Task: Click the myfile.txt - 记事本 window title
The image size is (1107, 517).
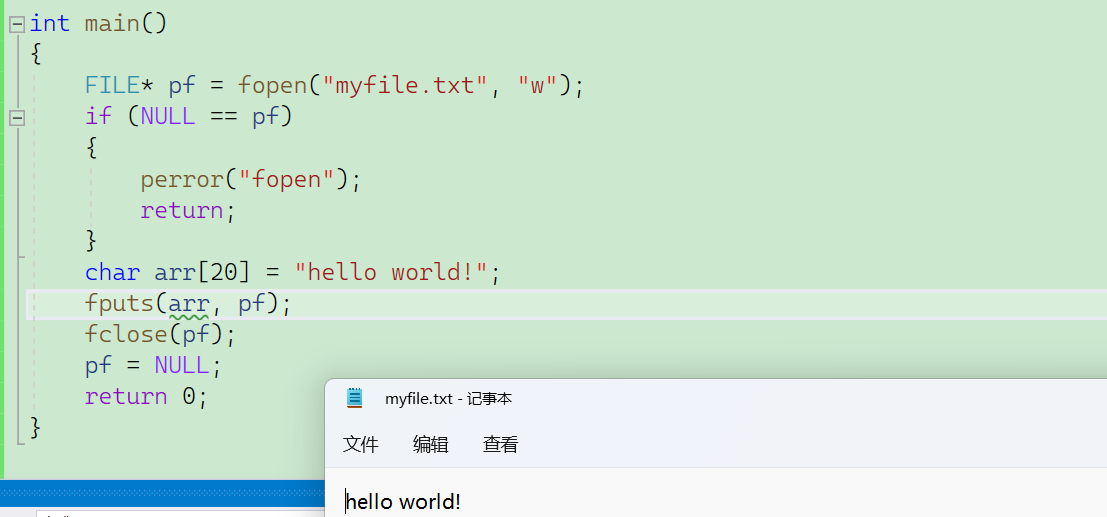Action: click(448, 399)
